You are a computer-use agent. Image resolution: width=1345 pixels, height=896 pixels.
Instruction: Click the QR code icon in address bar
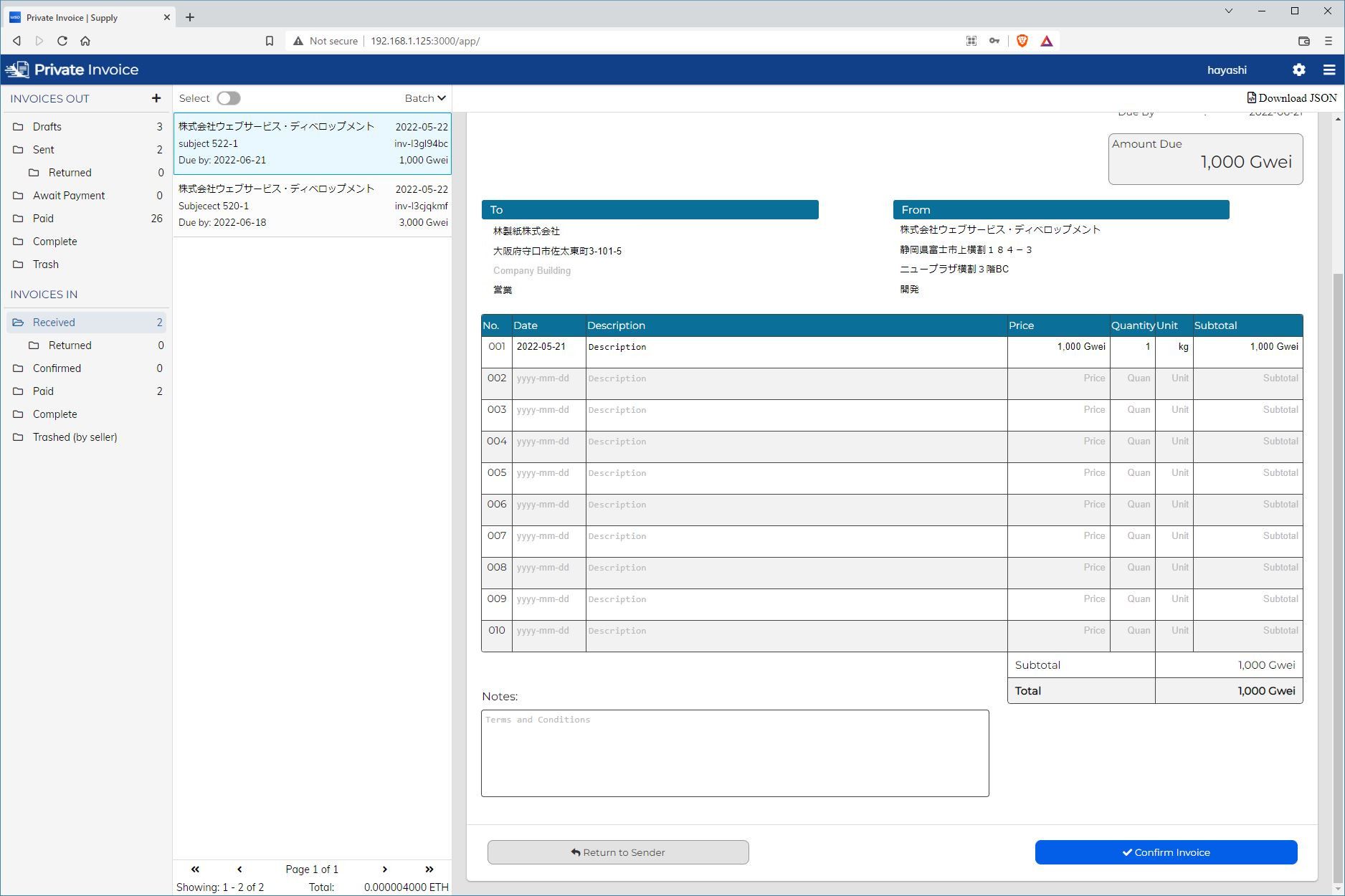coord(971,41)
